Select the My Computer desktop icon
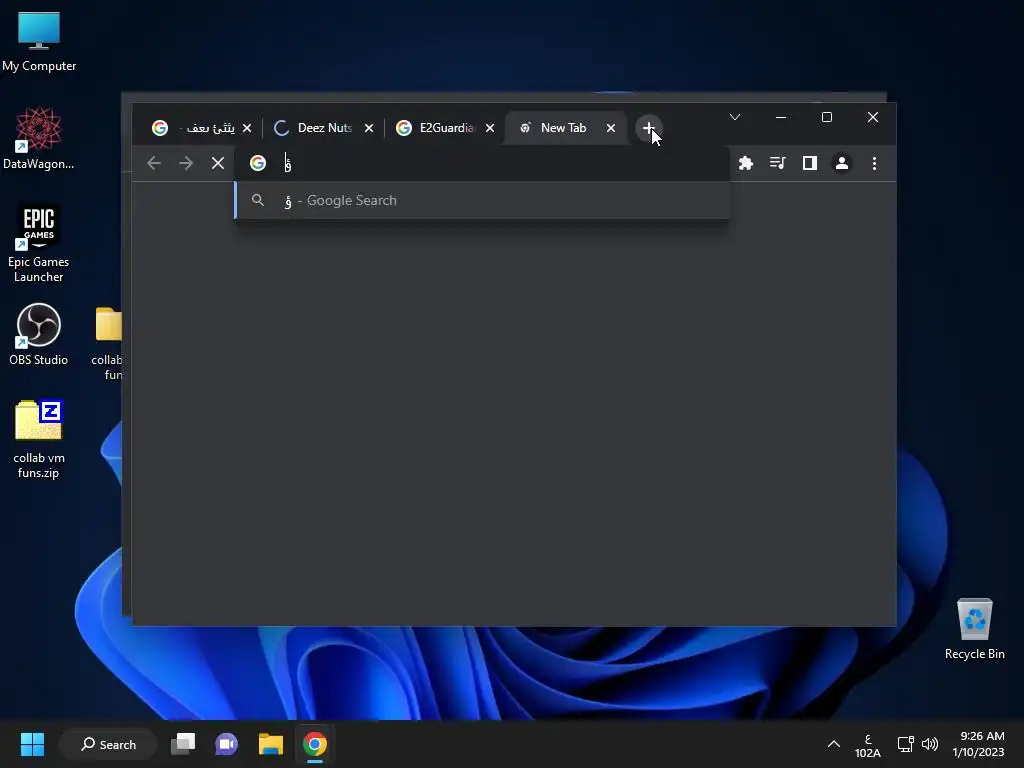 click(39, 42)
